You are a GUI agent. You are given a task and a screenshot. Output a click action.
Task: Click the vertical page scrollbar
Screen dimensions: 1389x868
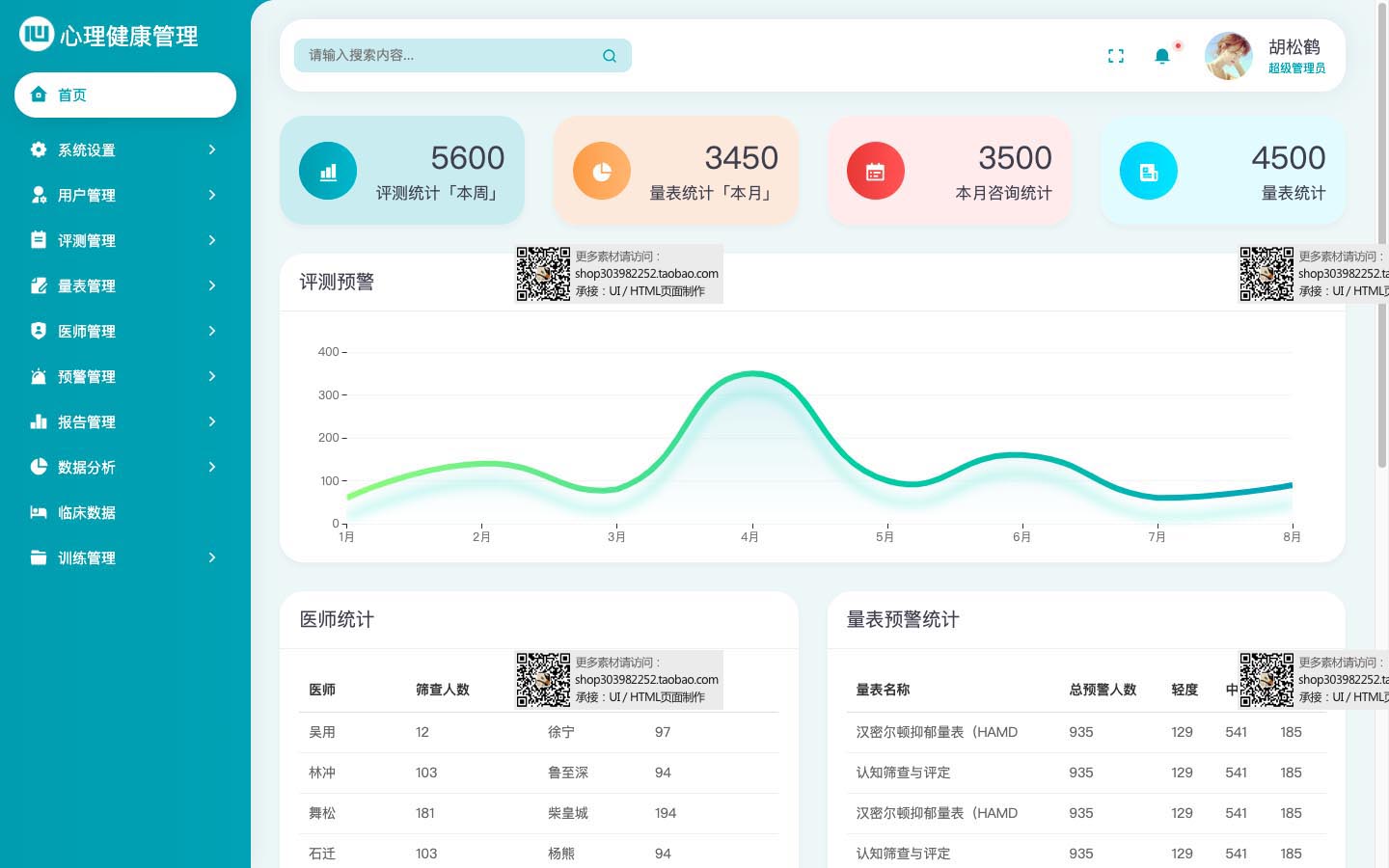1382,125
